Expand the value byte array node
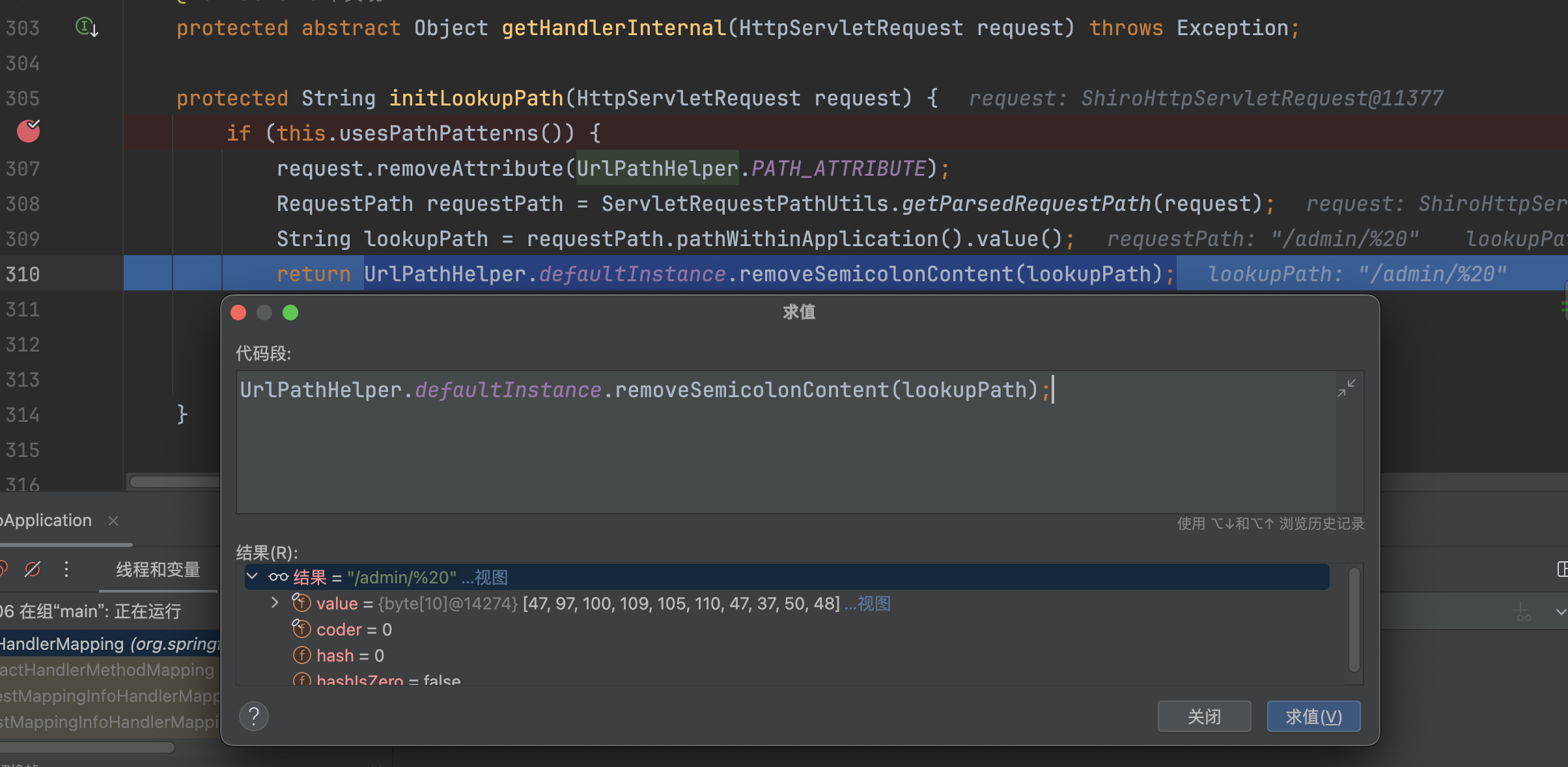The image size is (1568, 767). click(275, 603)
